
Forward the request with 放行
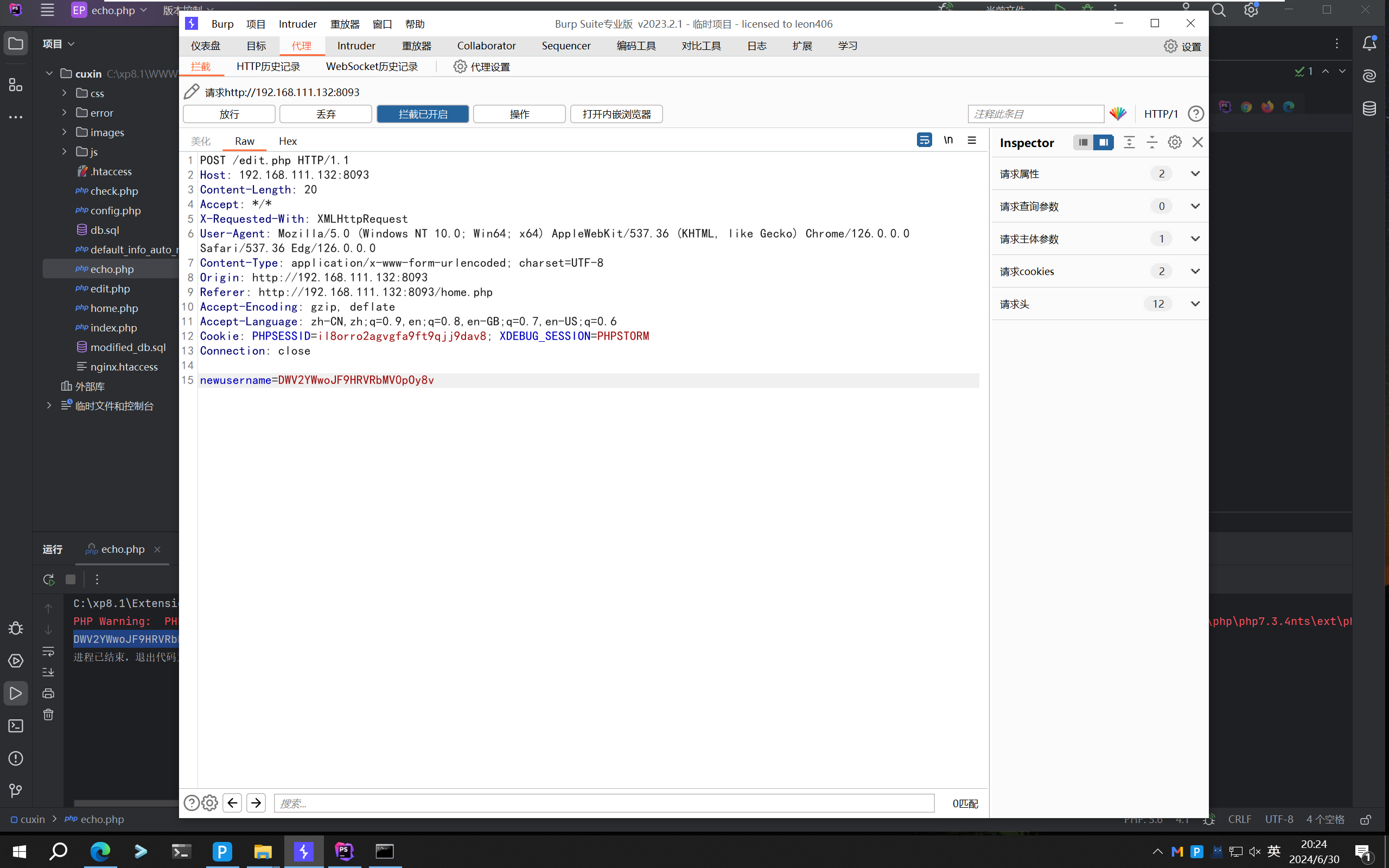tap(229, 114)
